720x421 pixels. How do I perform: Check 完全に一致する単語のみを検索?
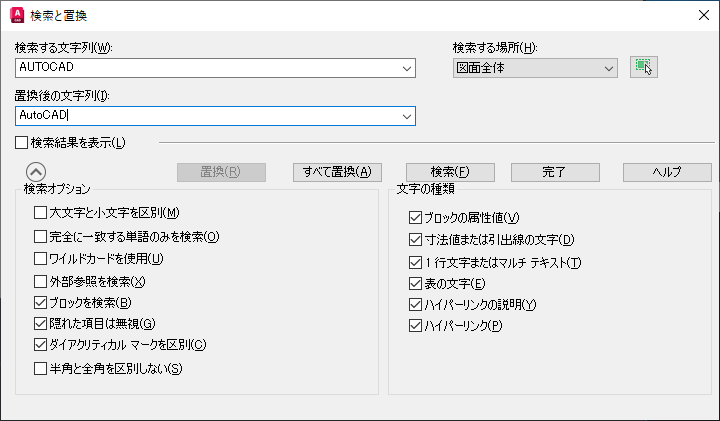coord(41,237)
